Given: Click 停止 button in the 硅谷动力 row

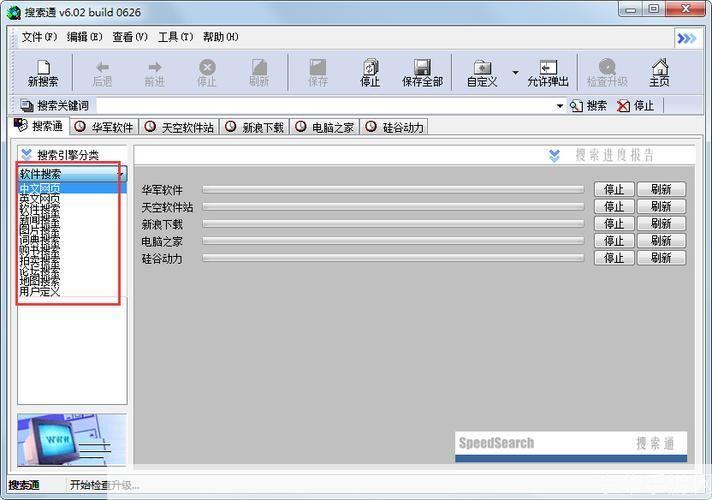Looking at the screenshot, I should (614, 258).
